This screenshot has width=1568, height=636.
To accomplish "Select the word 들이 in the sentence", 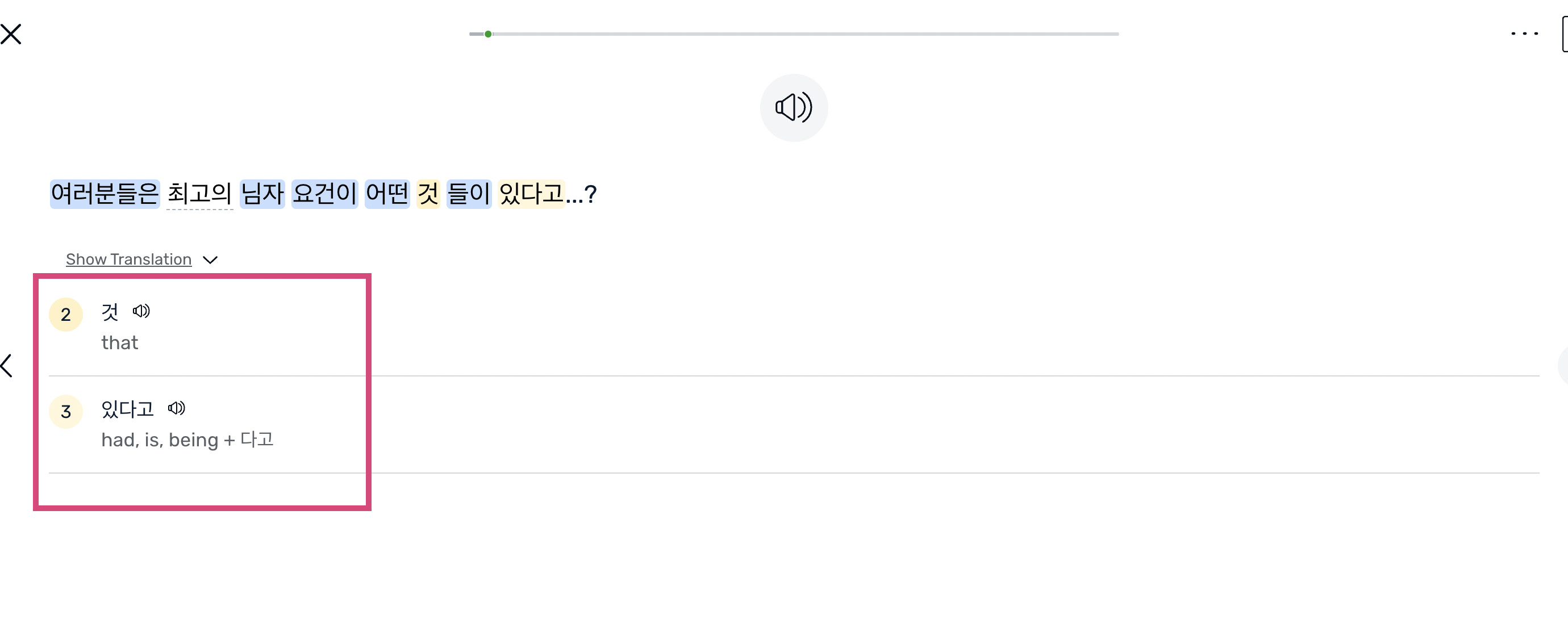I will (469, 194).
